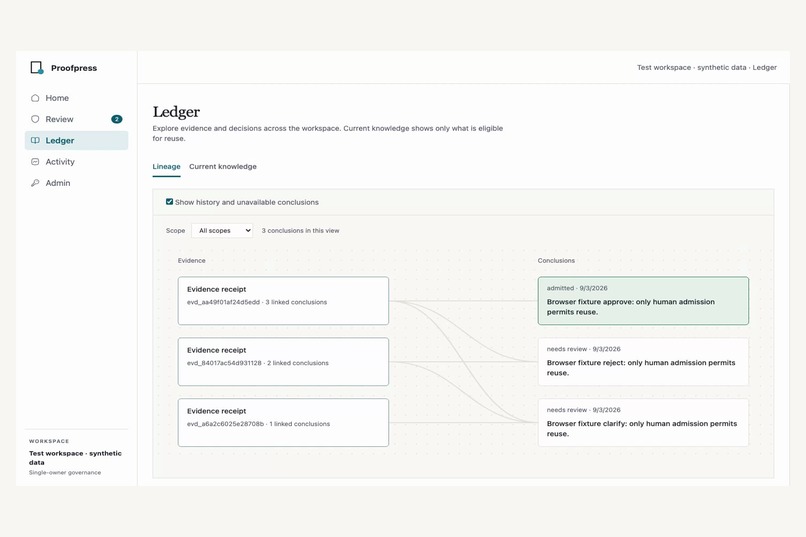Open the Admin section

pos(76,183)
